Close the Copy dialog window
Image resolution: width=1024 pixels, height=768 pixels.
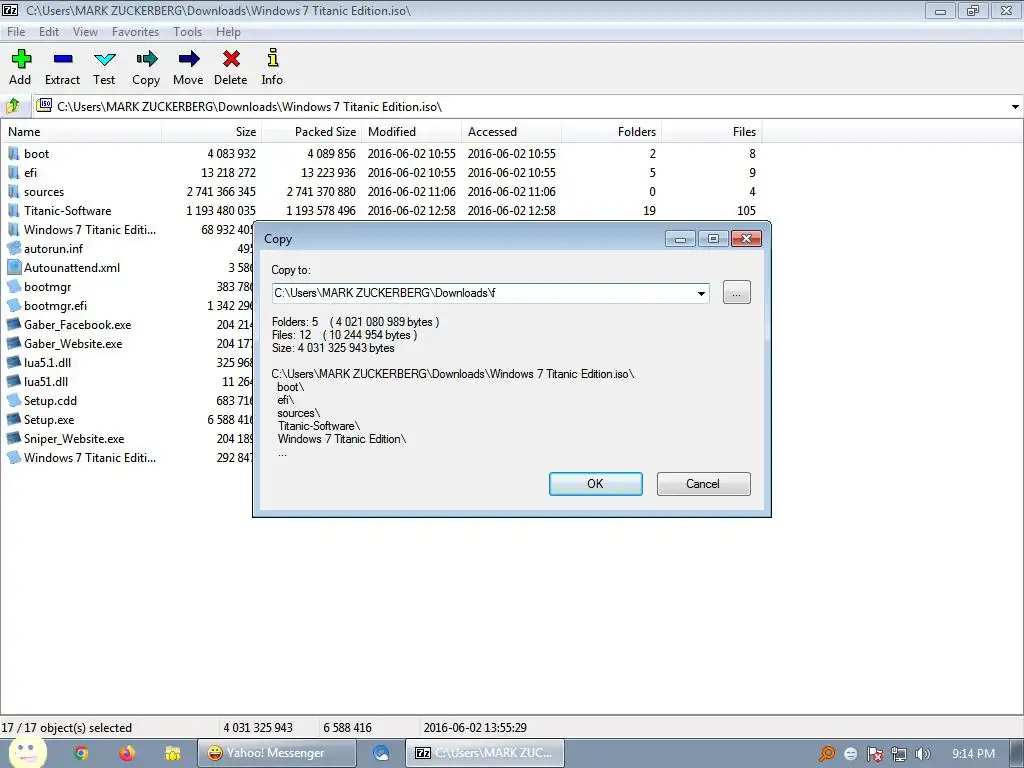click(746, 239)
